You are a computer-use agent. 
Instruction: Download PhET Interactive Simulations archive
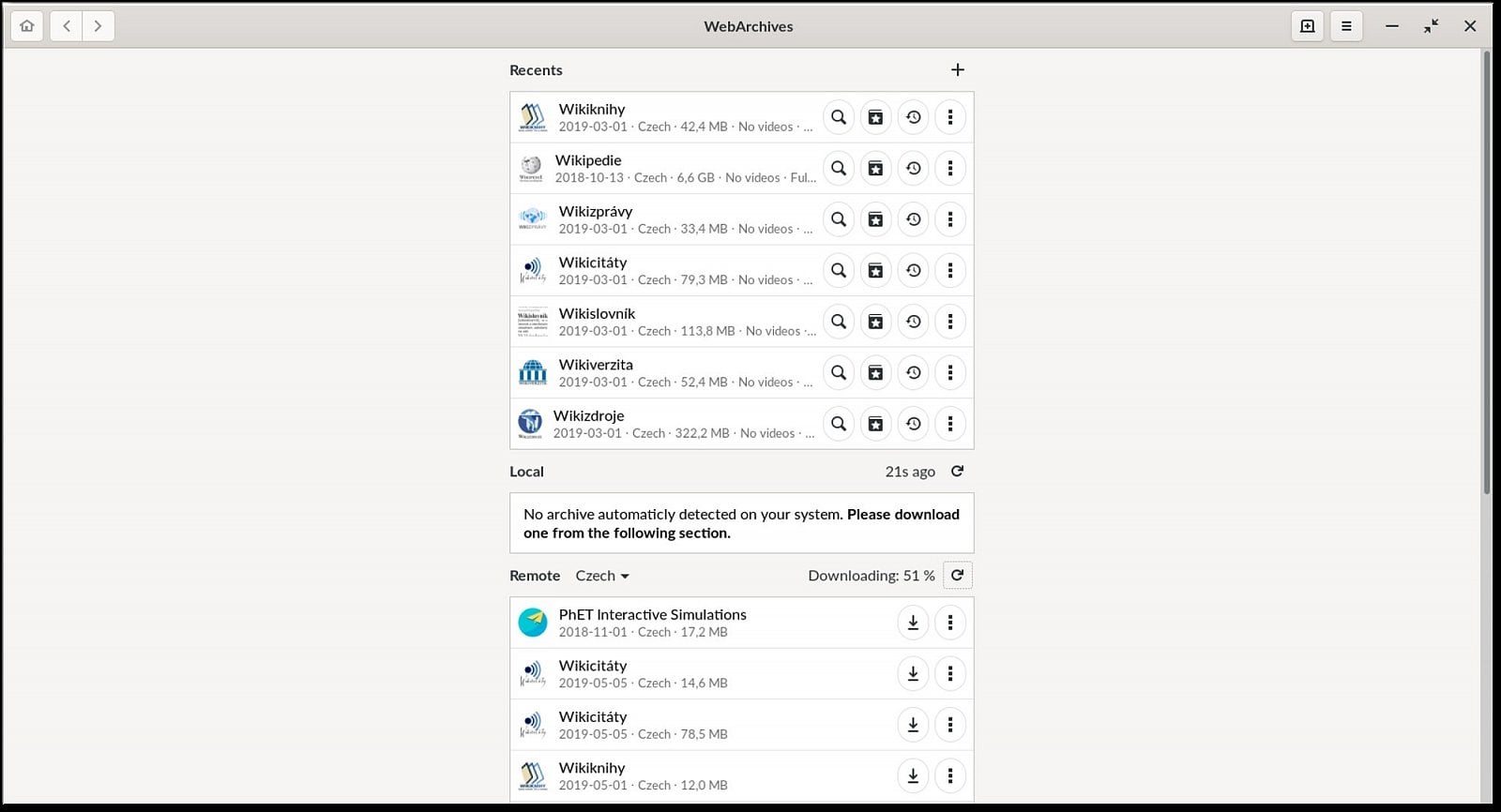(913, 623)
